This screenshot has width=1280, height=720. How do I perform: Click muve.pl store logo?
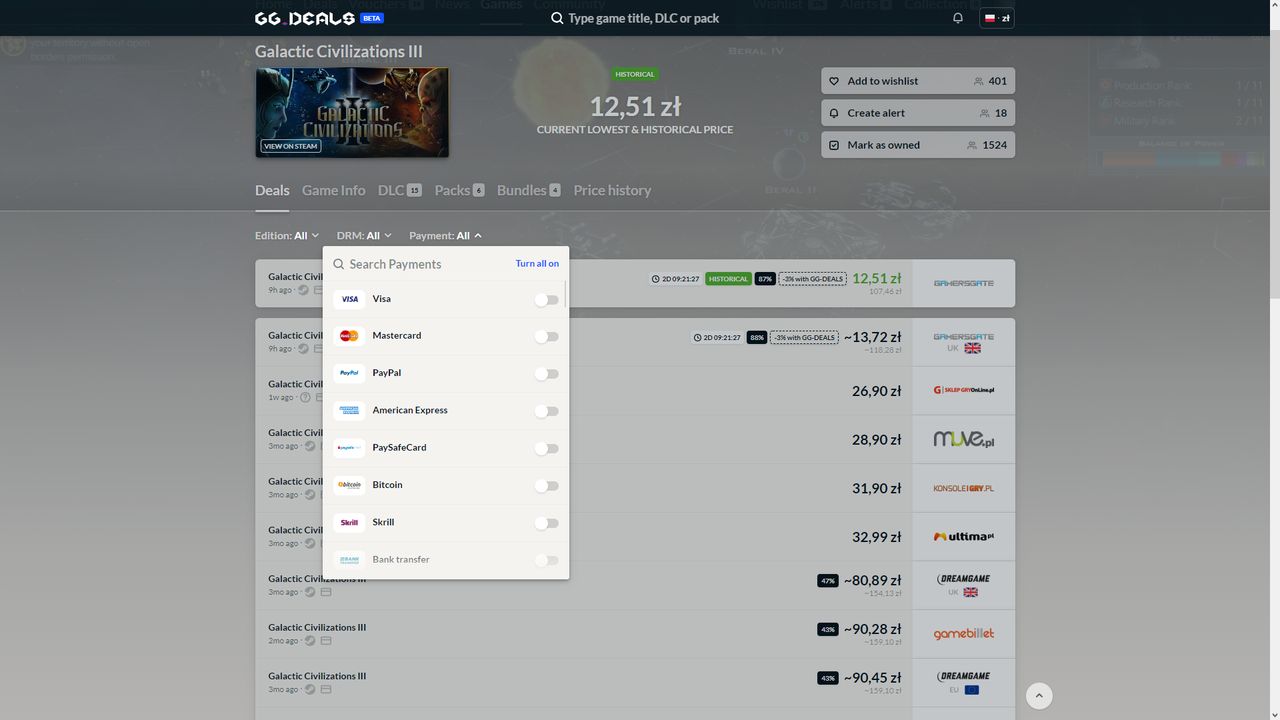coord(963,439)
